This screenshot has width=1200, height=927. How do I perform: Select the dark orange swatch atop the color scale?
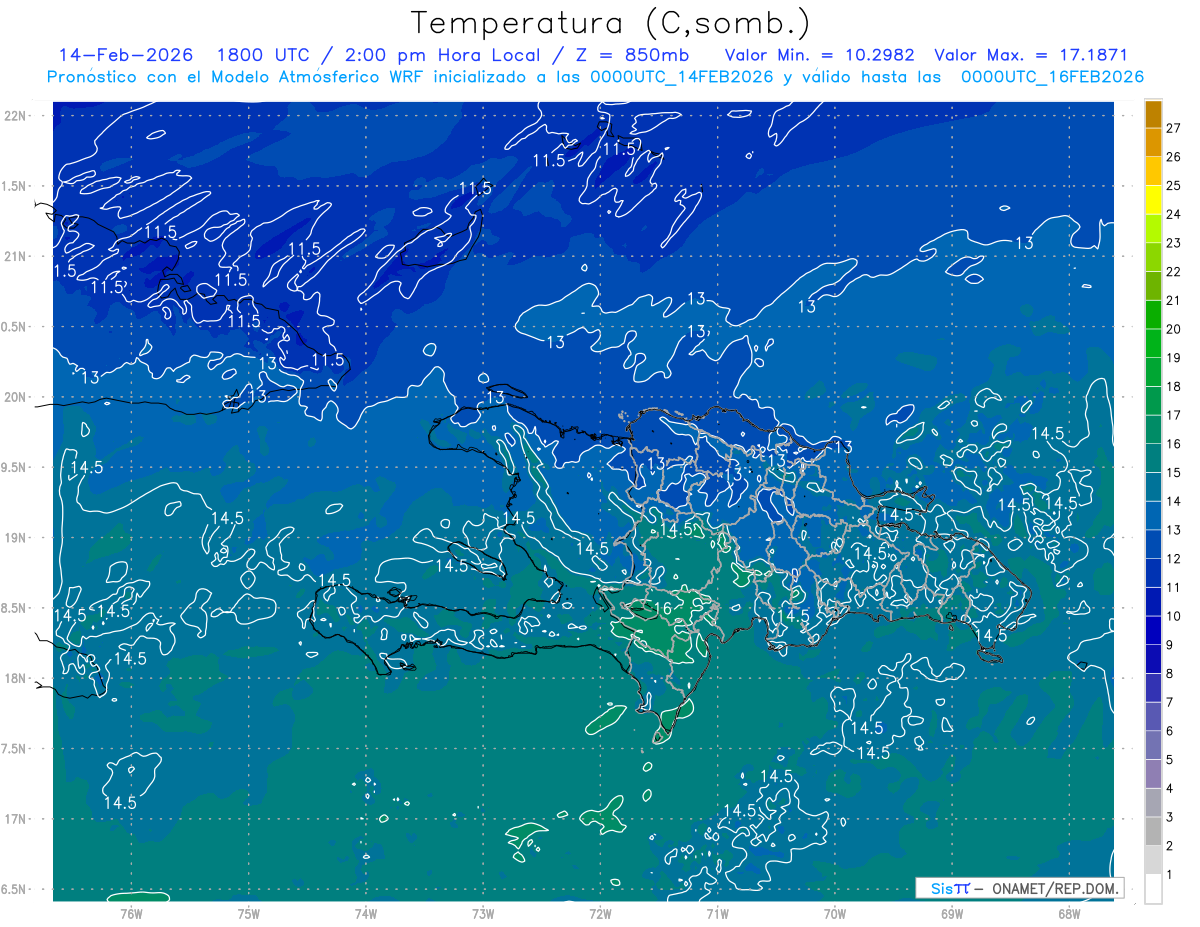[x=1153, y=114]
